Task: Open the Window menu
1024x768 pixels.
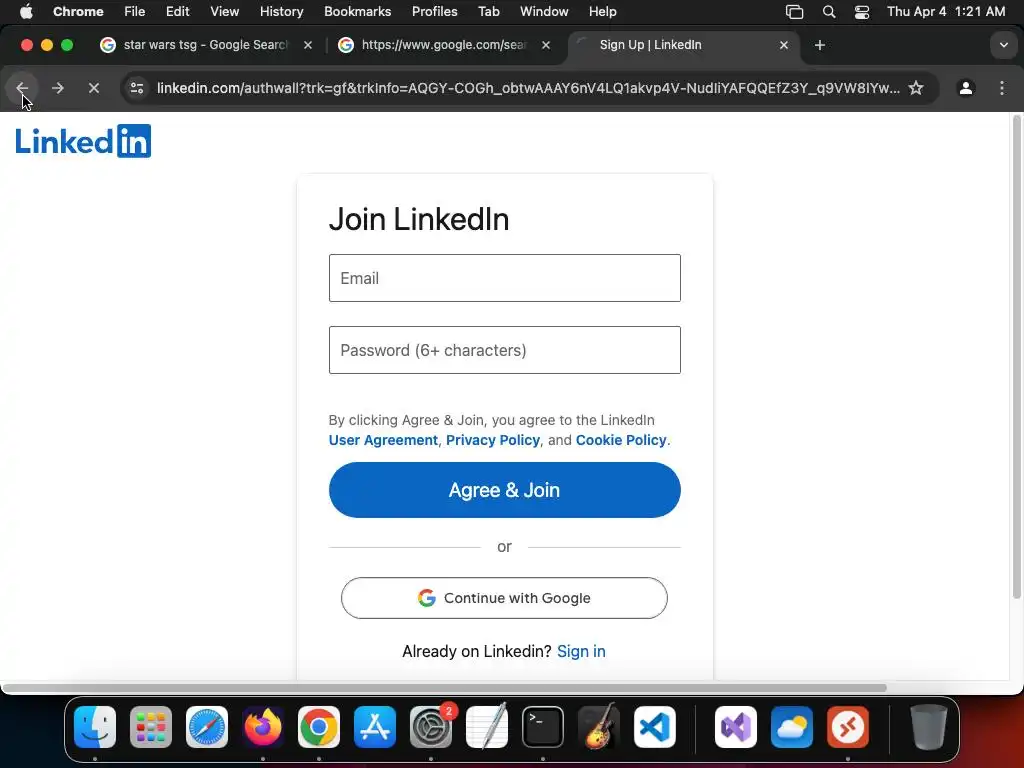Action: (544, 12)
